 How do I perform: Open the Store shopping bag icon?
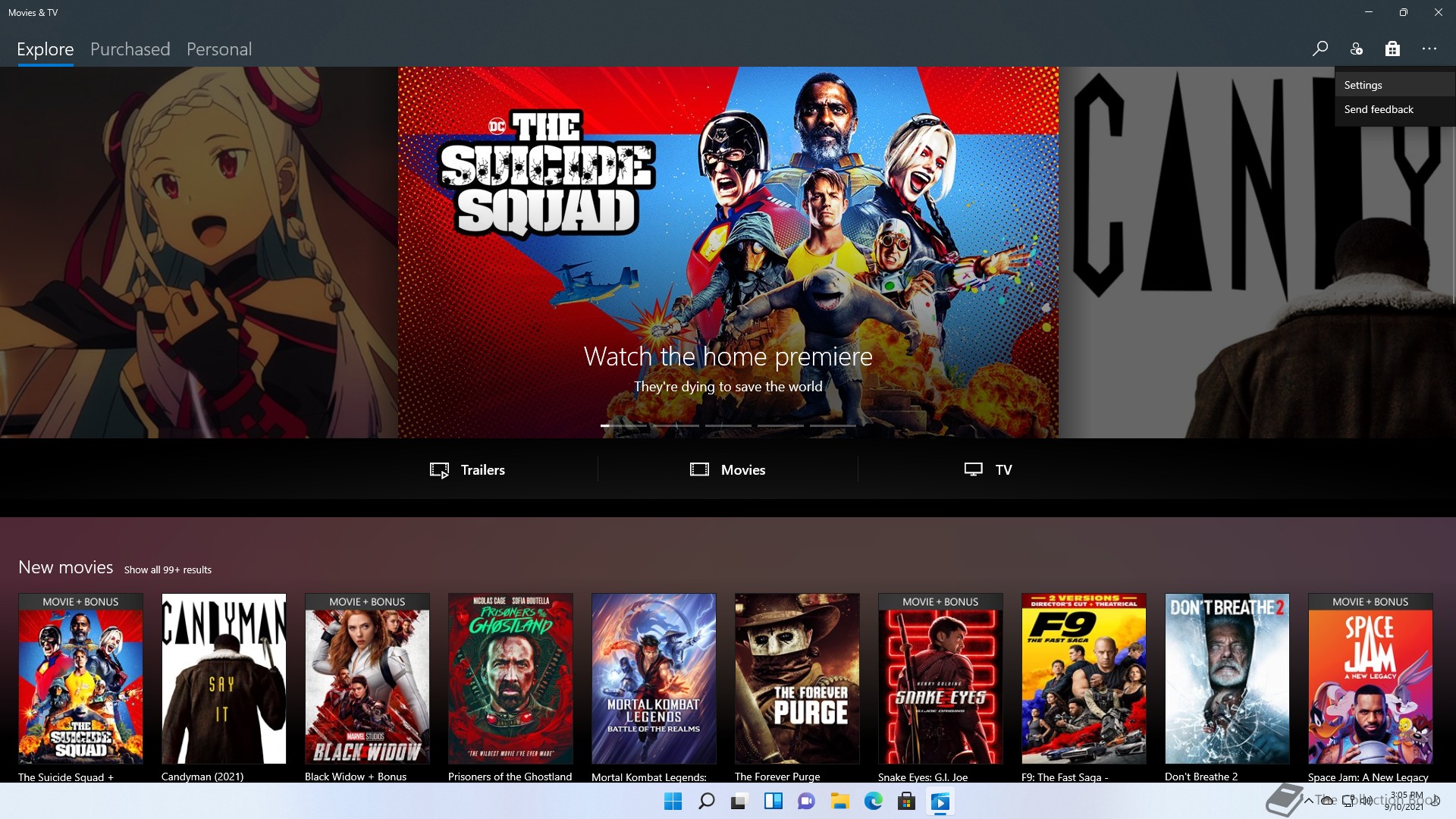1392,49
